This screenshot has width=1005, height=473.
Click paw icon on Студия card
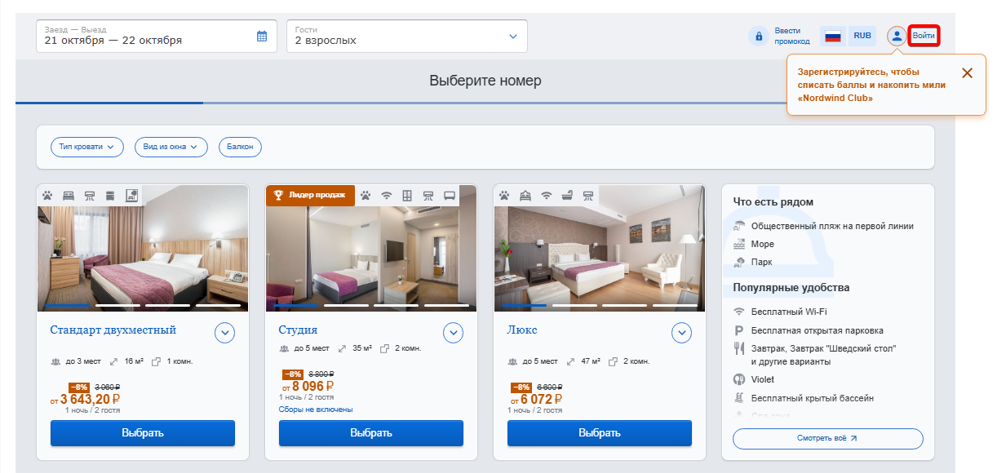pyautogui.click(x=365, y=195)
